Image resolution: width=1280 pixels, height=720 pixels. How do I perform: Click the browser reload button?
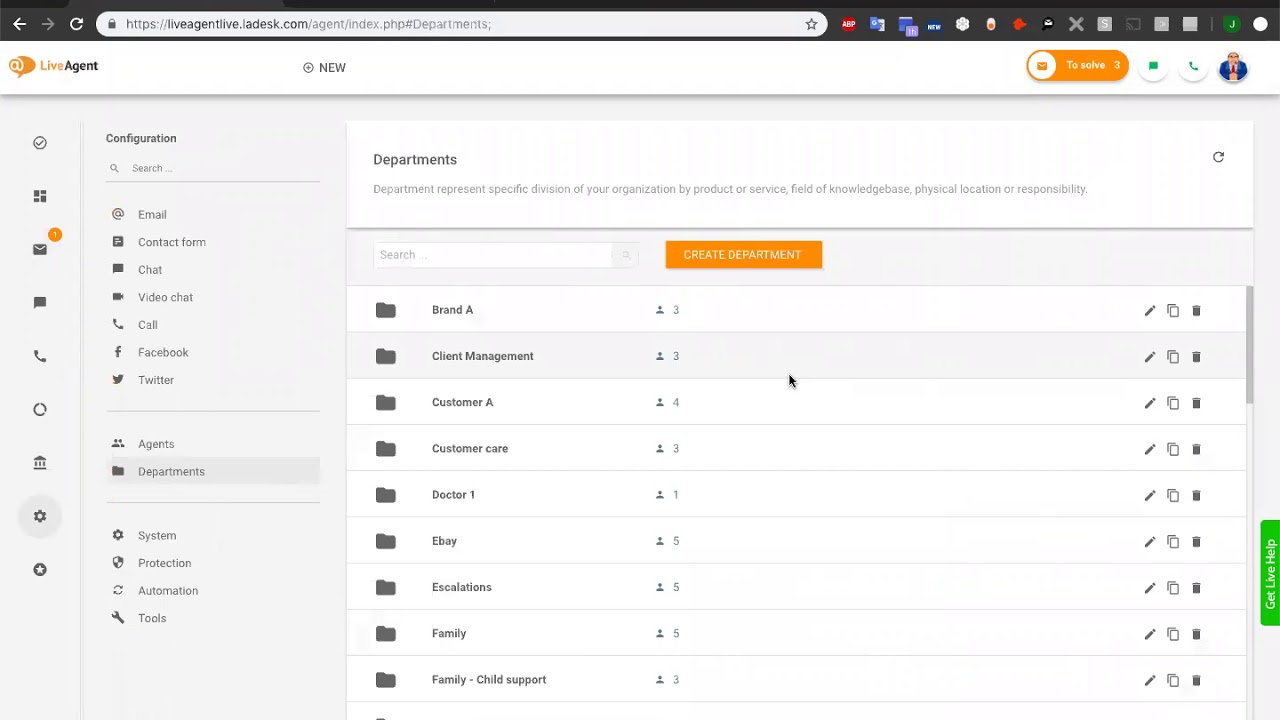[x=77, y=24]
